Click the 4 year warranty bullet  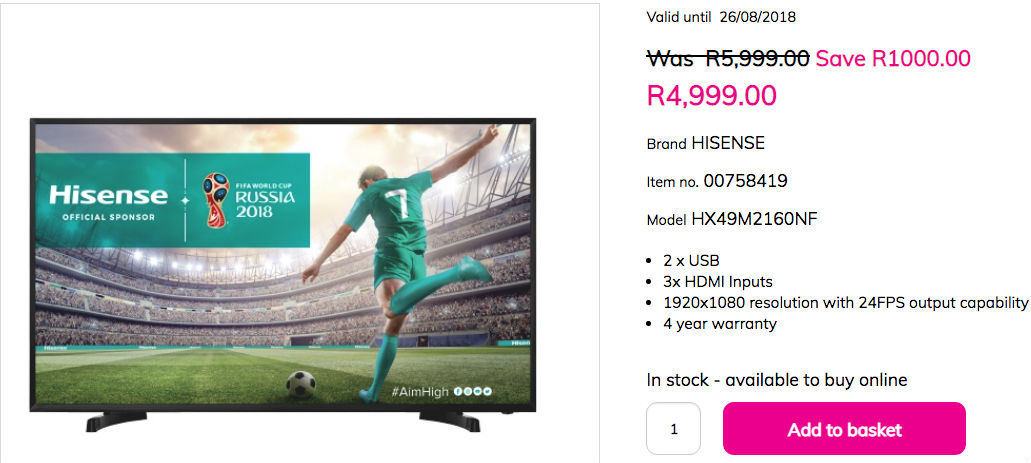[x=720, y=324]
